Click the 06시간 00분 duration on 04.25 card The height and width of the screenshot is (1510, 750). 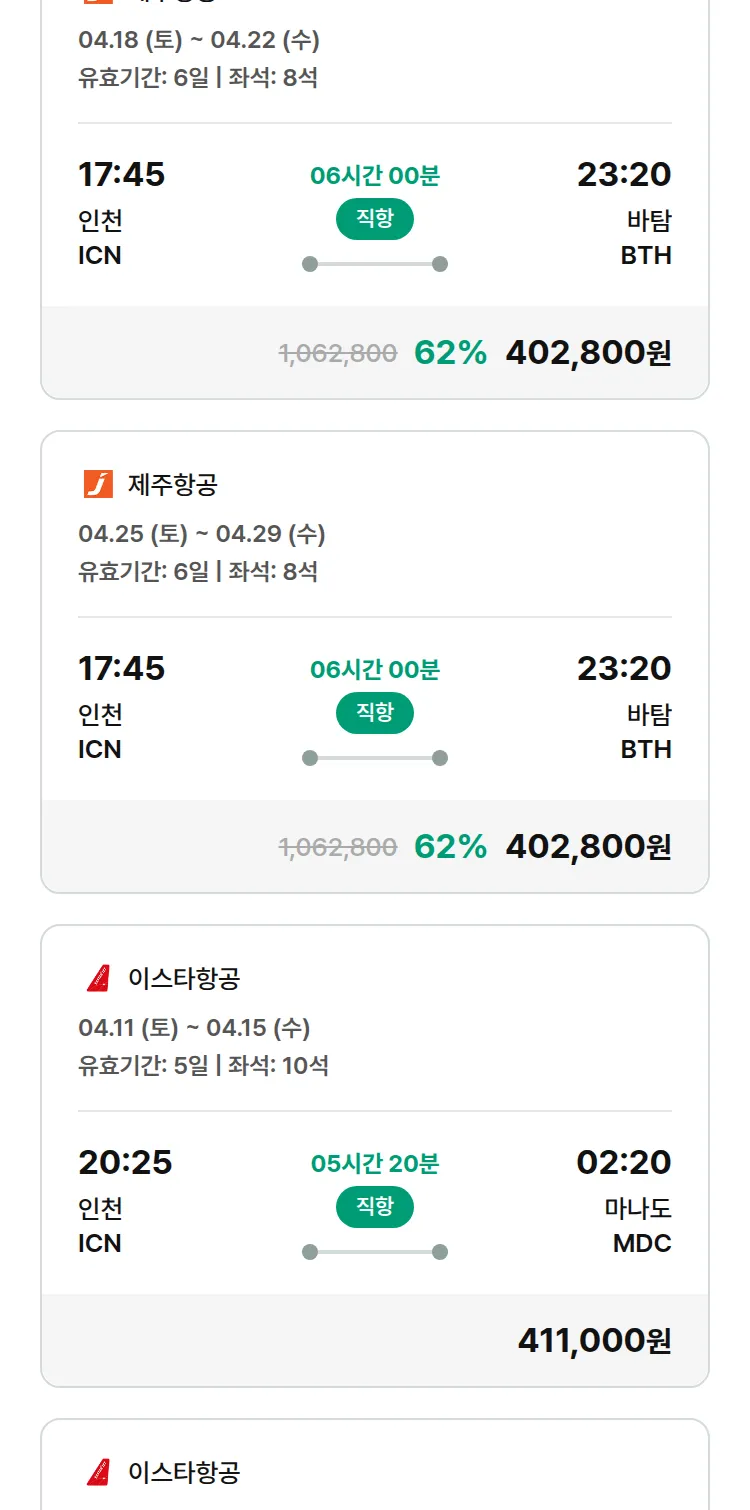tap(375, 670)
